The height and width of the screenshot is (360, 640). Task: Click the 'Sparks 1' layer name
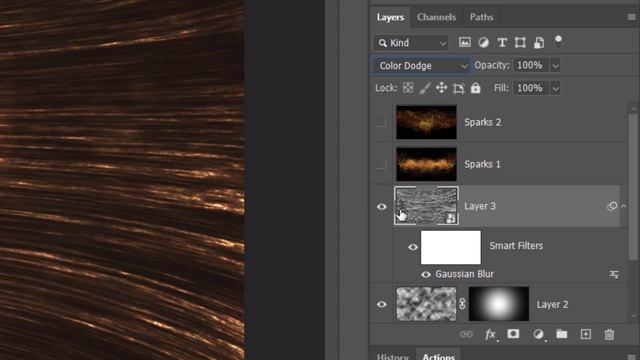[x=482, y=164]
